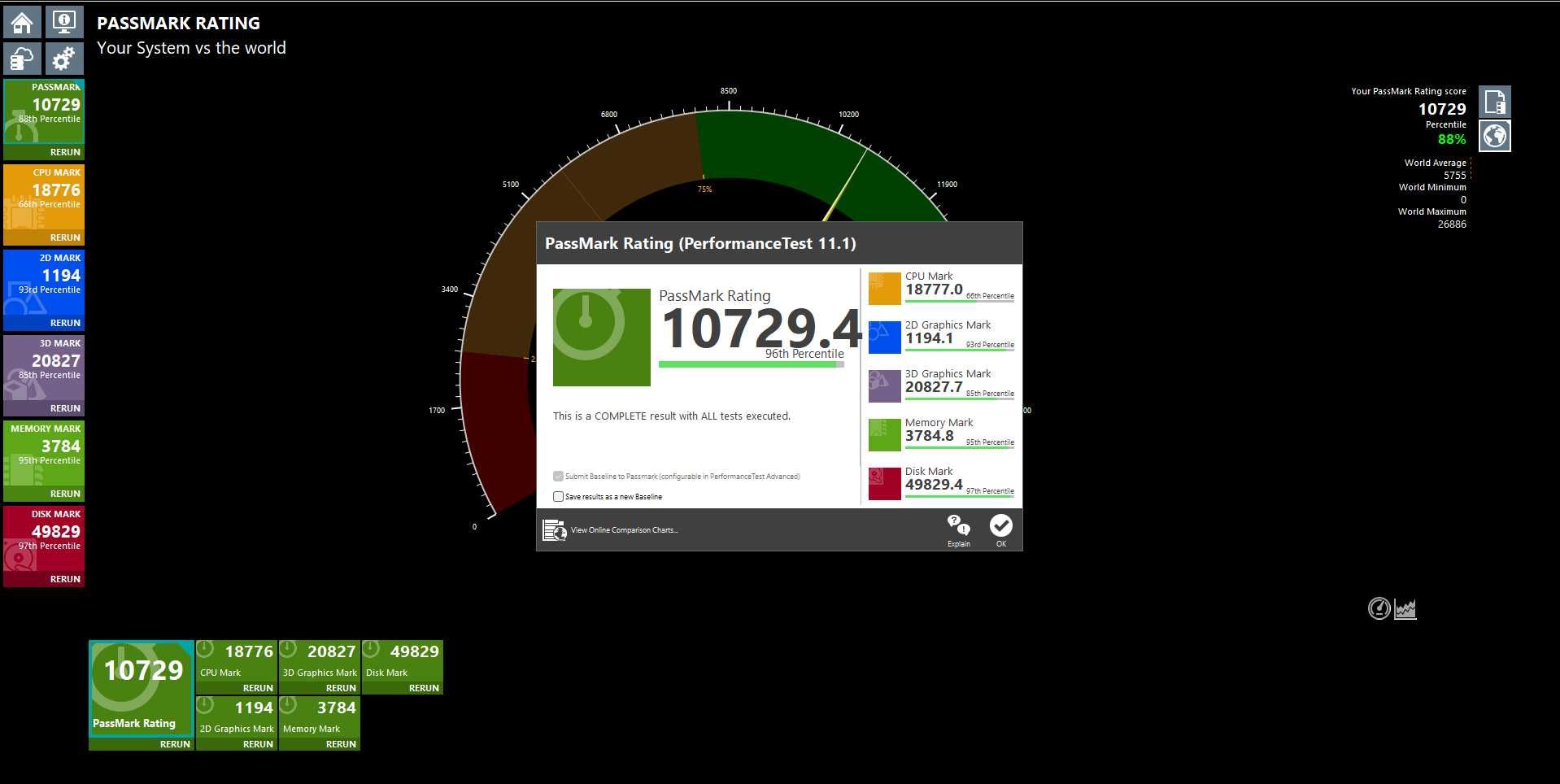Click the blue 2D Graphics Mark icon
The height and width of the screenshot is (784, 1560).
pyautogui.click(x=885, y=338)
